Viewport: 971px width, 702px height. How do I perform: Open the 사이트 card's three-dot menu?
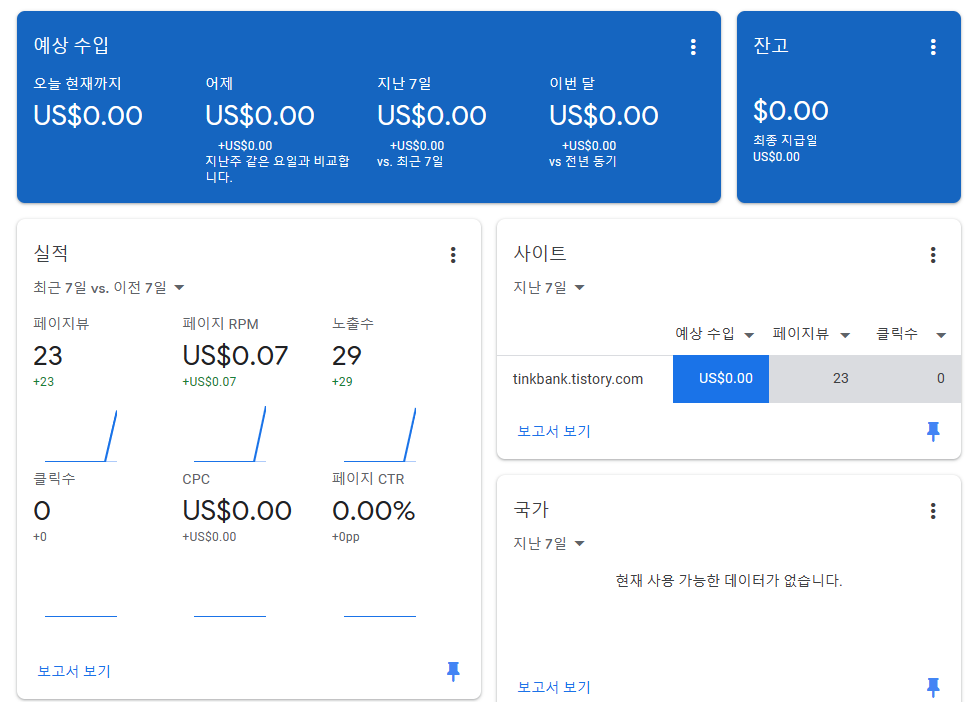(x=933, y=255)
